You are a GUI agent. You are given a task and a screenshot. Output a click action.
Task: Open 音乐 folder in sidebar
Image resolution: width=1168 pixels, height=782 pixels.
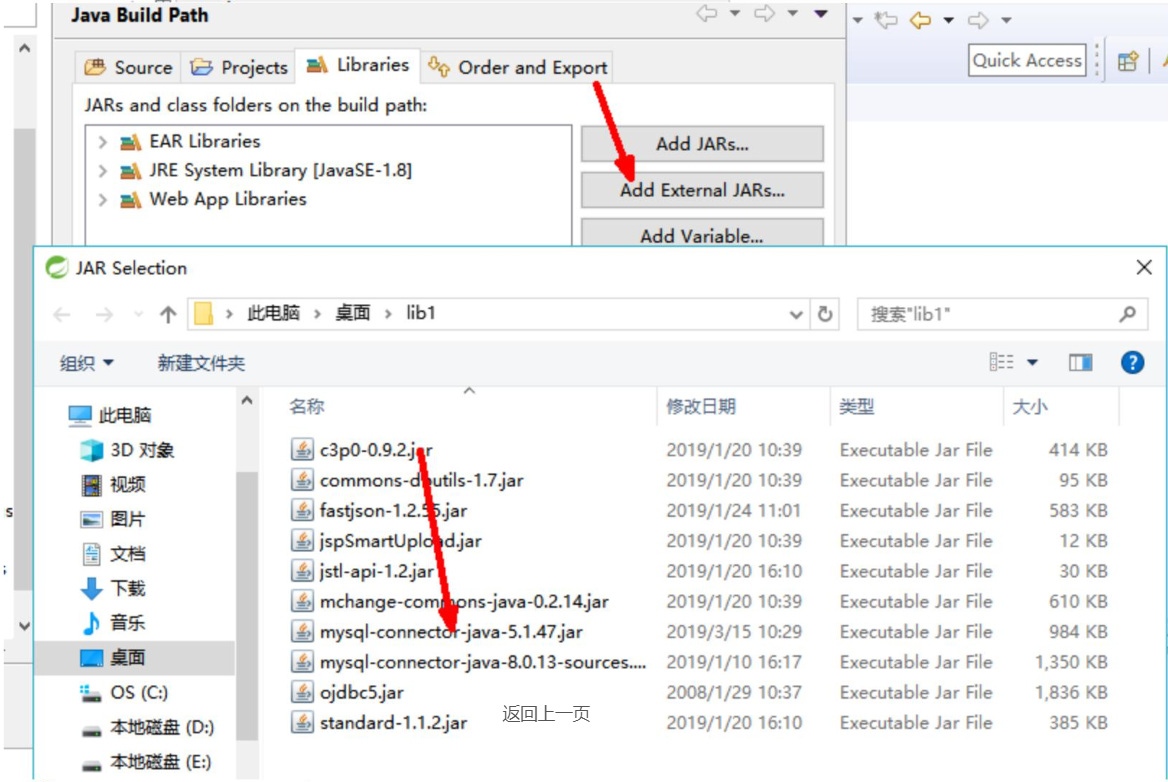112,623
